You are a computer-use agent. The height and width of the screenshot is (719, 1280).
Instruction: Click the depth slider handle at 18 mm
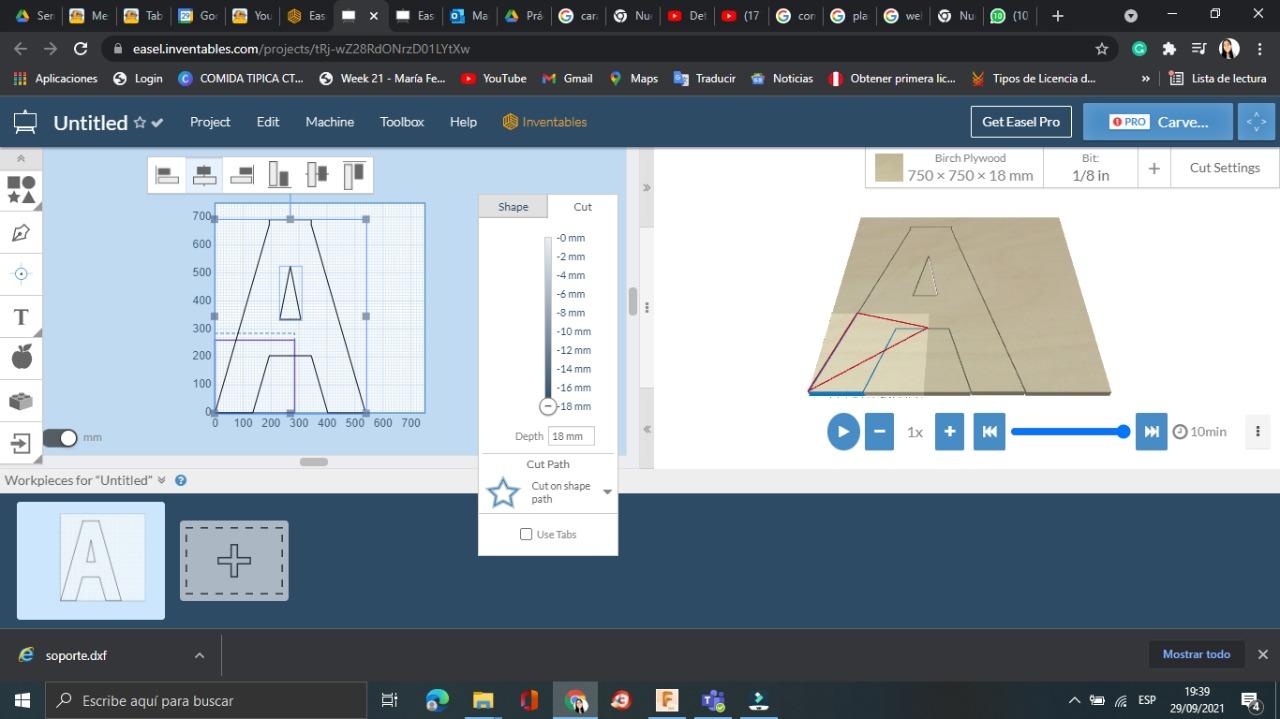coord(547,406)
